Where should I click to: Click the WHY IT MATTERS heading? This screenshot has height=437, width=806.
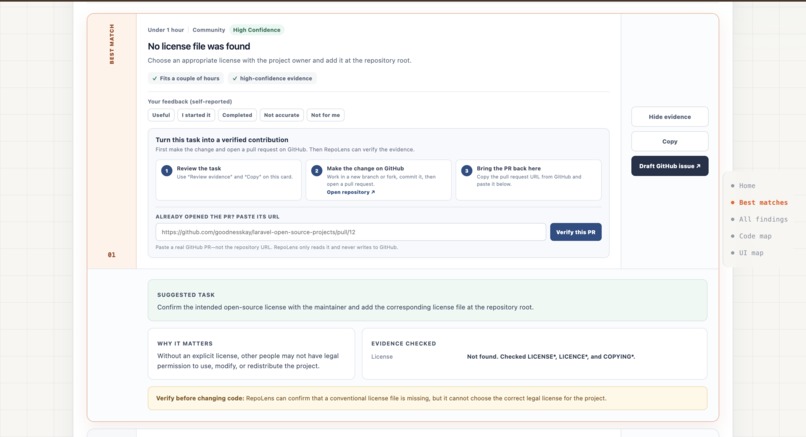click(185, 343)
